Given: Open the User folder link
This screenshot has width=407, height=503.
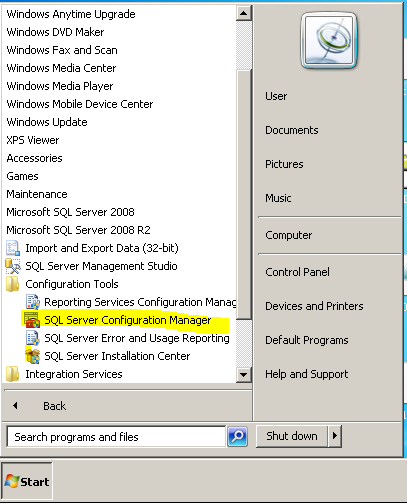Looking at the screenshot, I should 276,96.
